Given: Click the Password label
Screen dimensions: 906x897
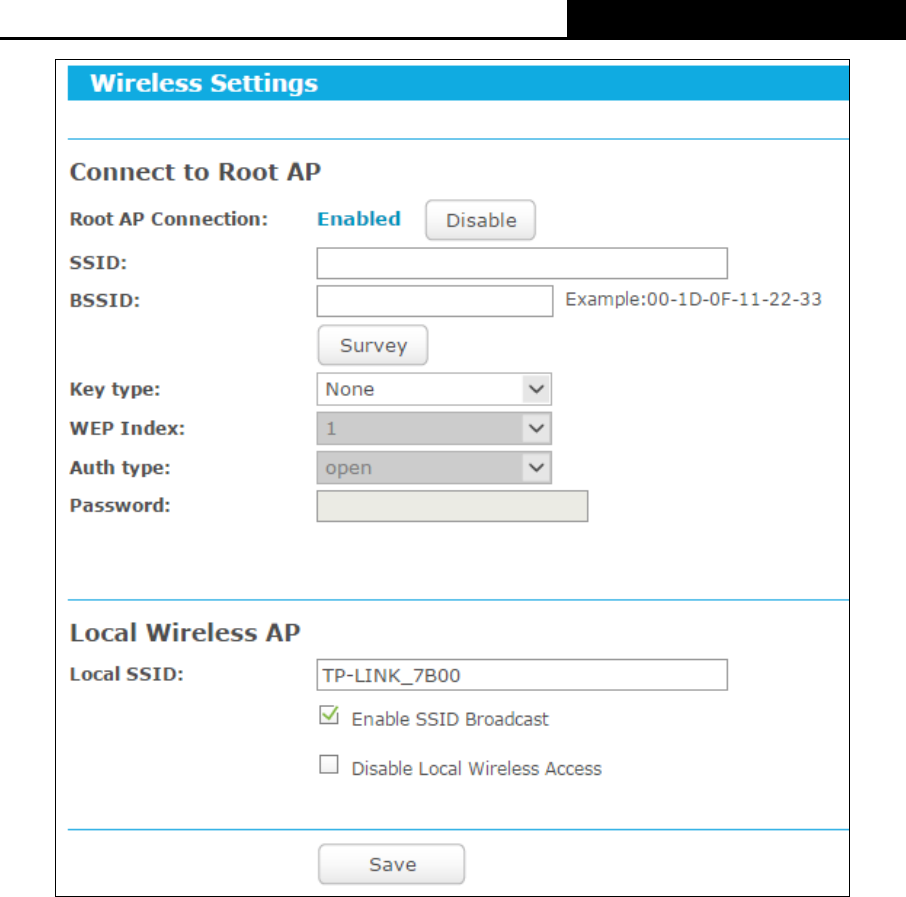Looking at the screenshot, I should point(120,506).
